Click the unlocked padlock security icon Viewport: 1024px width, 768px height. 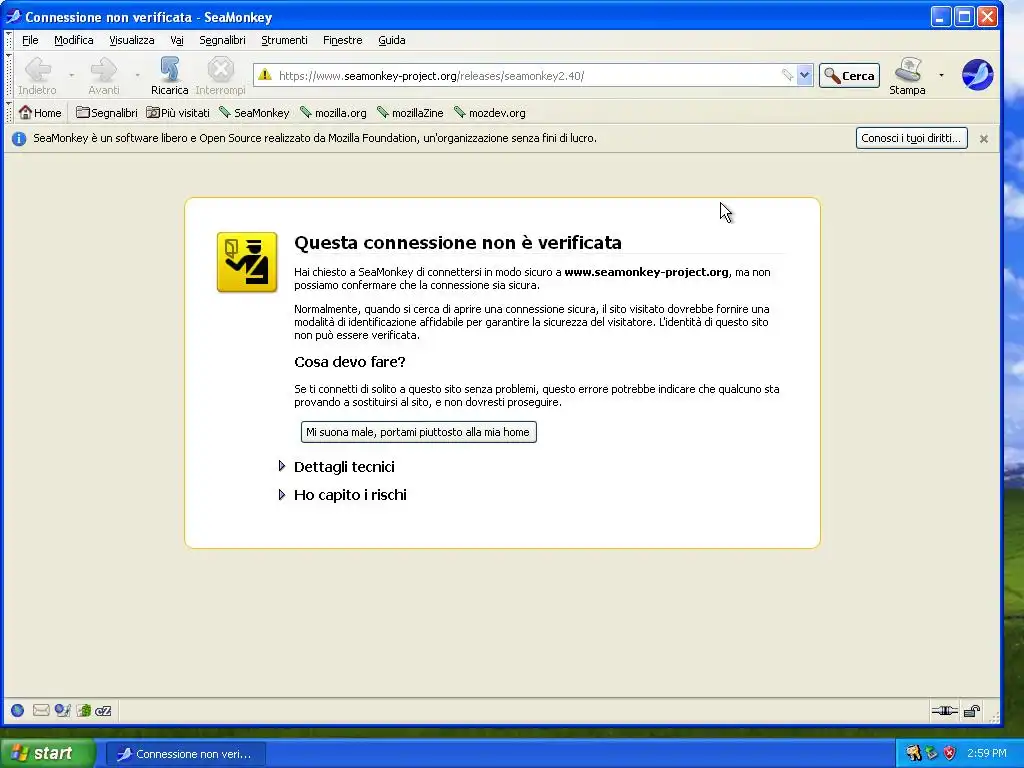(x=972, y=711)
